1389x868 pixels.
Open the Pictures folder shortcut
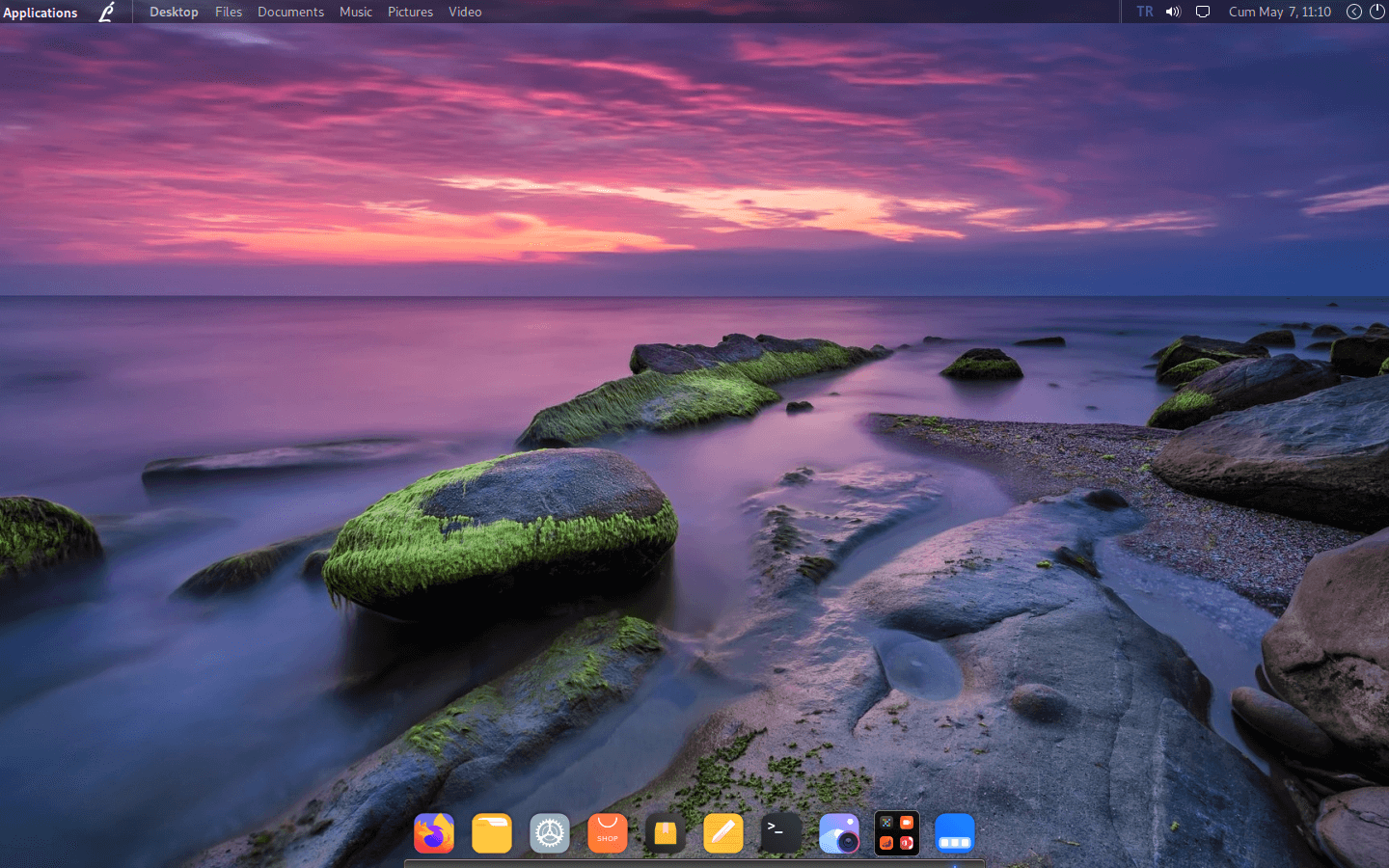pyautogui.click(x=410, y=12)
